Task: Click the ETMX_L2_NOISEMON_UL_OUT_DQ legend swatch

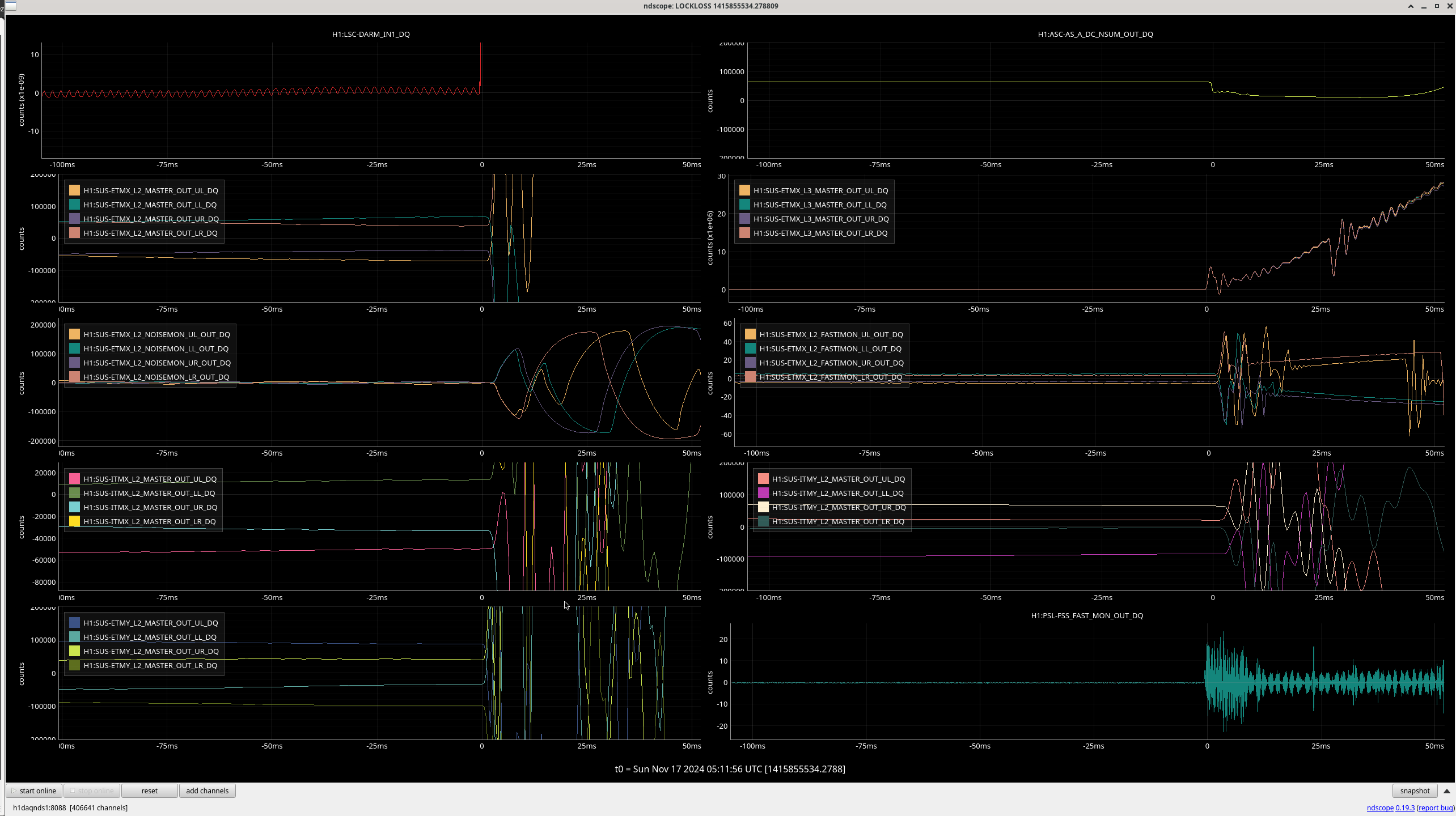Action: pos(74,334)
